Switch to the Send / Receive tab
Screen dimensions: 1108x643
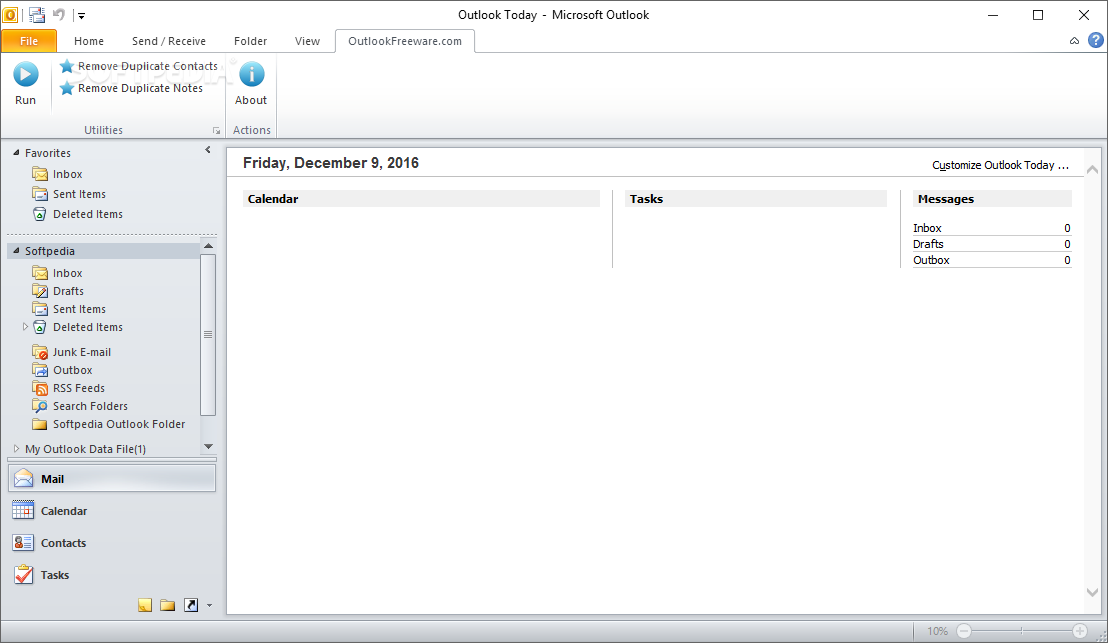(169, 41)
